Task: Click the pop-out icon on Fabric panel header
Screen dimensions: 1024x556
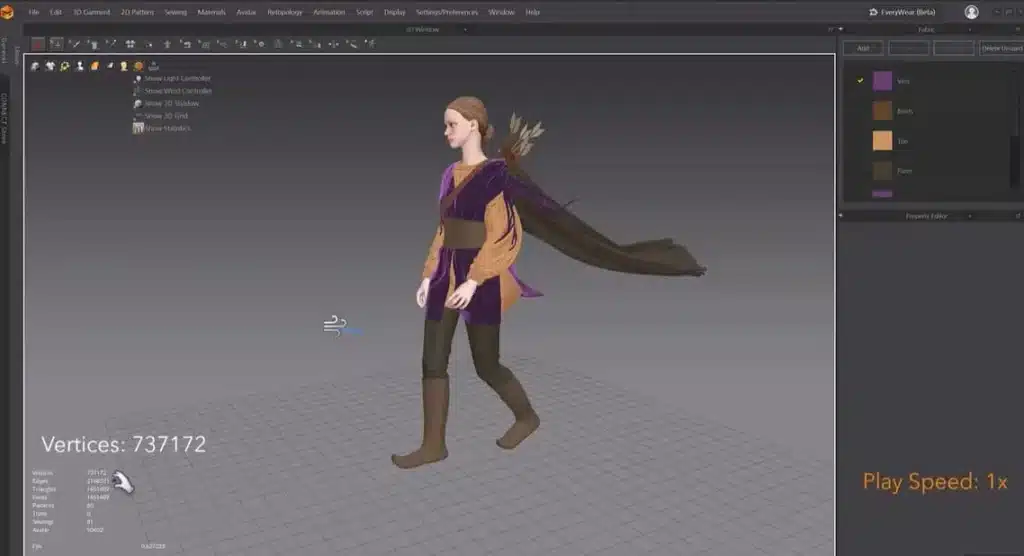Action: tap(1017, 29)
